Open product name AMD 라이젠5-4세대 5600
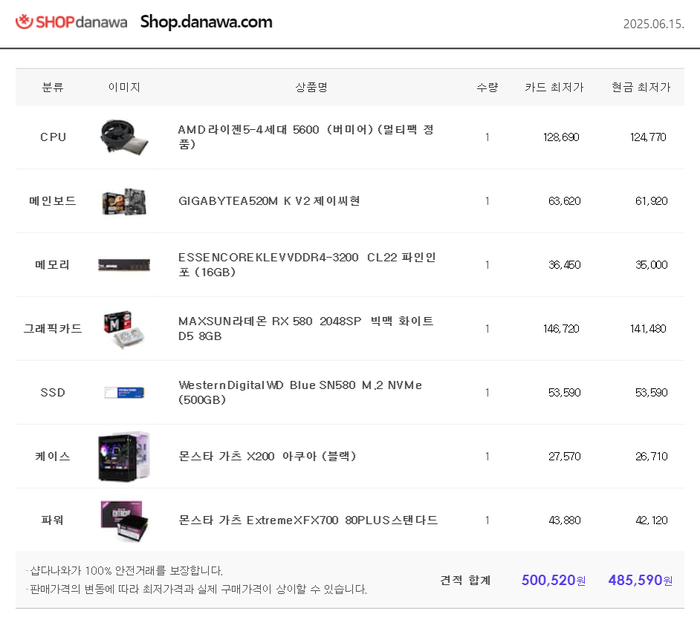Image resolution: width=700 pixels, height=617 pixels. point(306,137)
